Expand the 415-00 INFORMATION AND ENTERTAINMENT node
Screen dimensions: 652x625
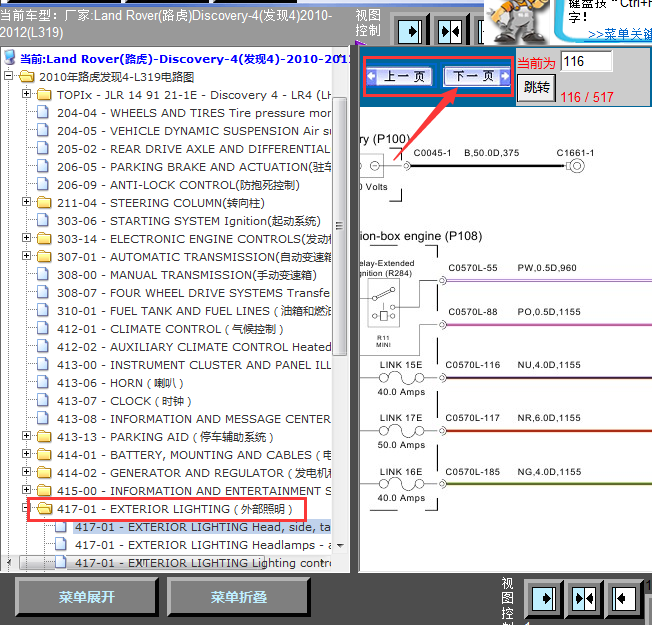[x=27, y=489]
